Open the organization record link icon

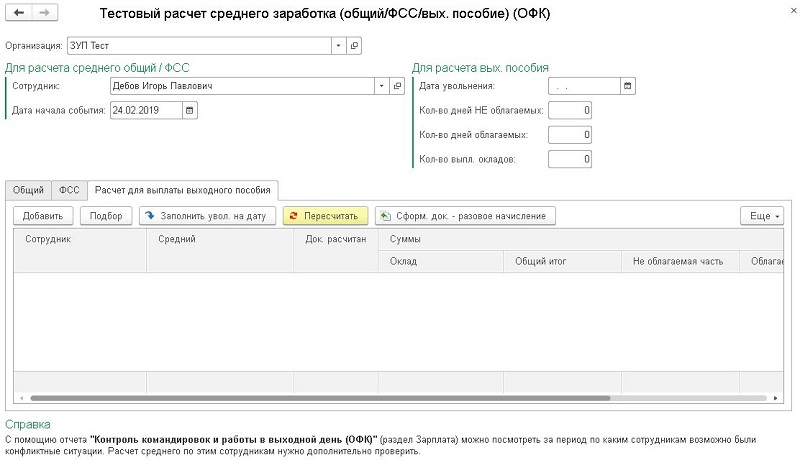point(354,45)
